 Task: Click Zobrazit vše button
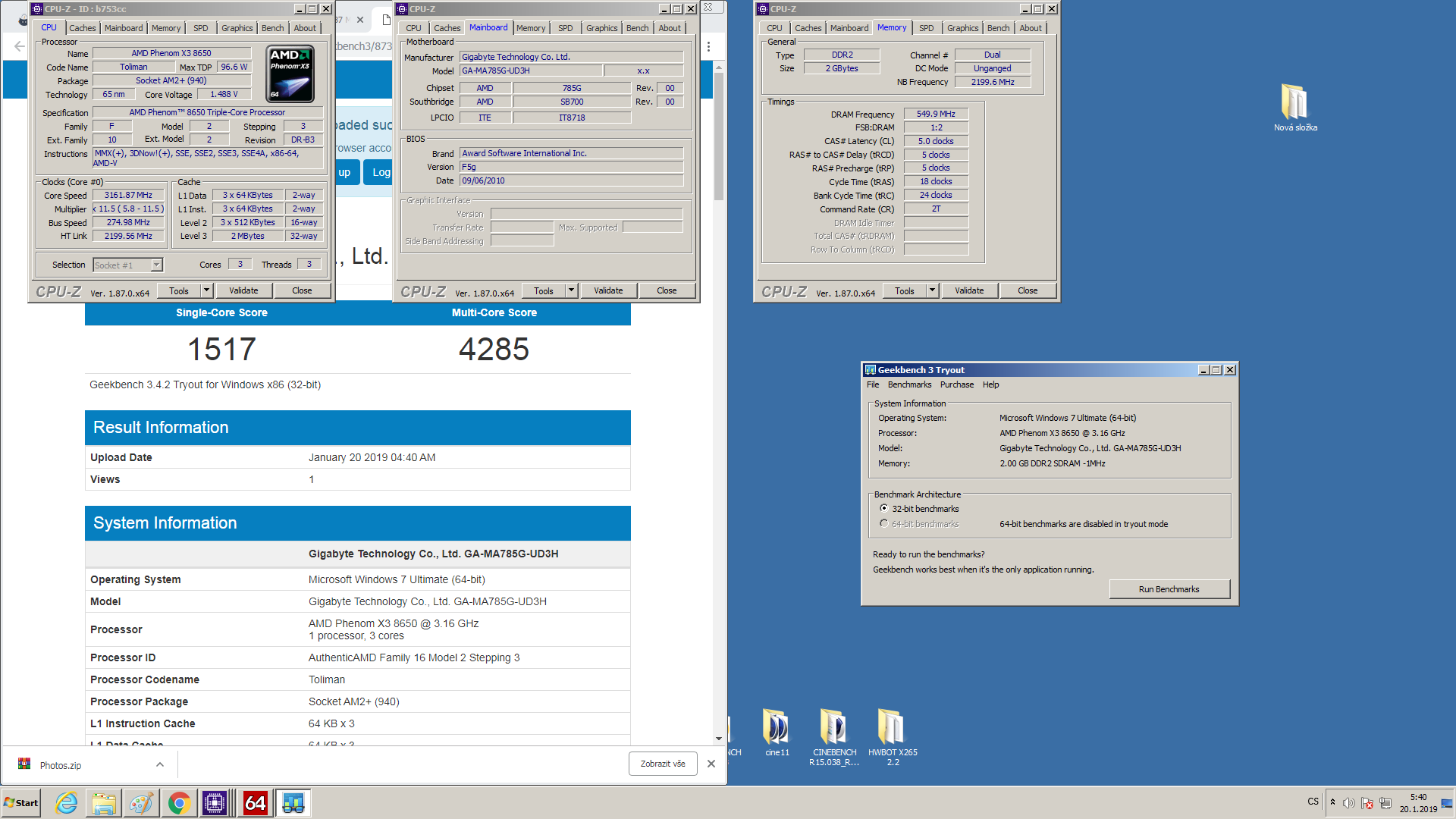pyautogui.click(x=663, y=764)
